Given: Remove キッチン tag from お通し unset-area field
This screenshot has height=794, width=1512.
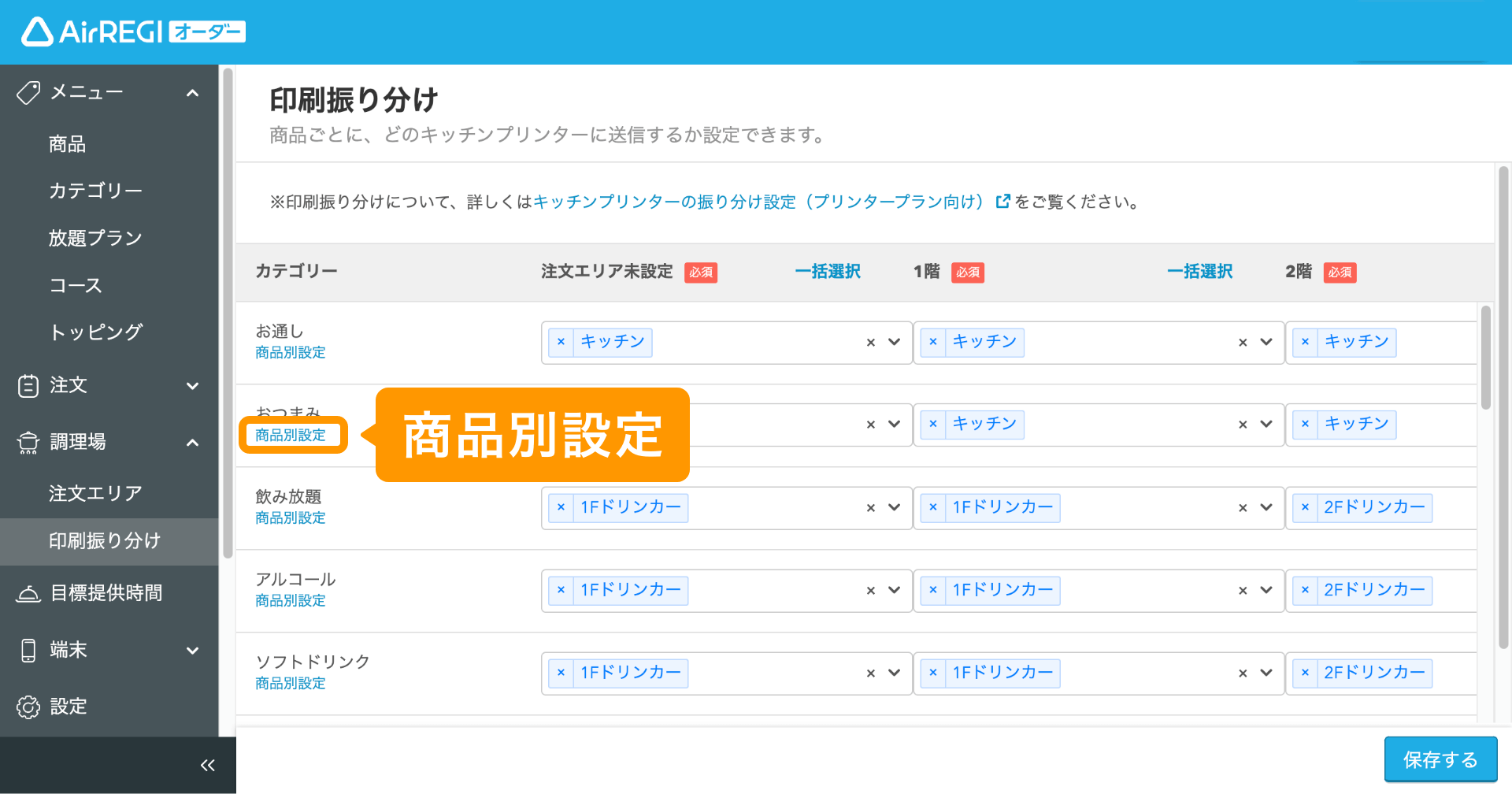Looking at the screenshot, I should click(561, 342).
